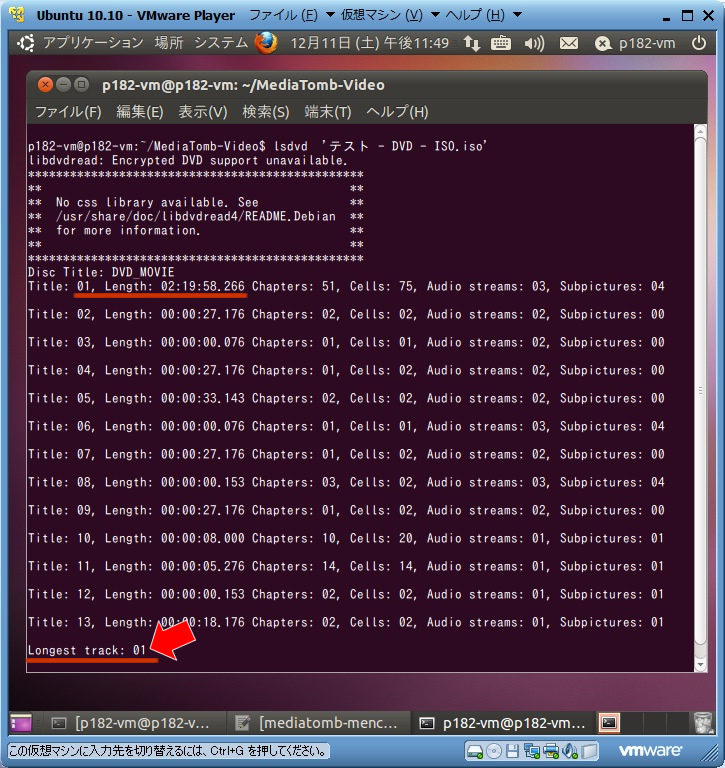Screen dimensions: 725x768
Task: Expand the 仮想マシン dropdown arrow
Action: click(x=435, y=15)
